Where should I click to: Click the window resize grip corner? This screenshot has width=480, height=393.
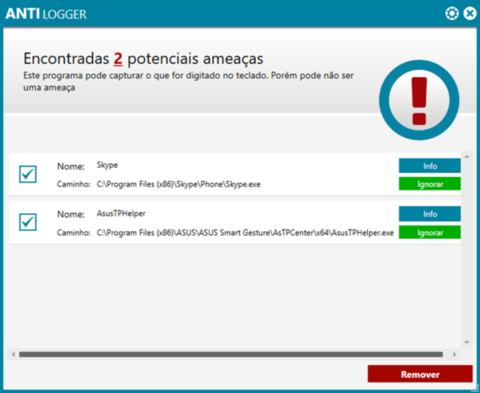[x=476, y=387]
